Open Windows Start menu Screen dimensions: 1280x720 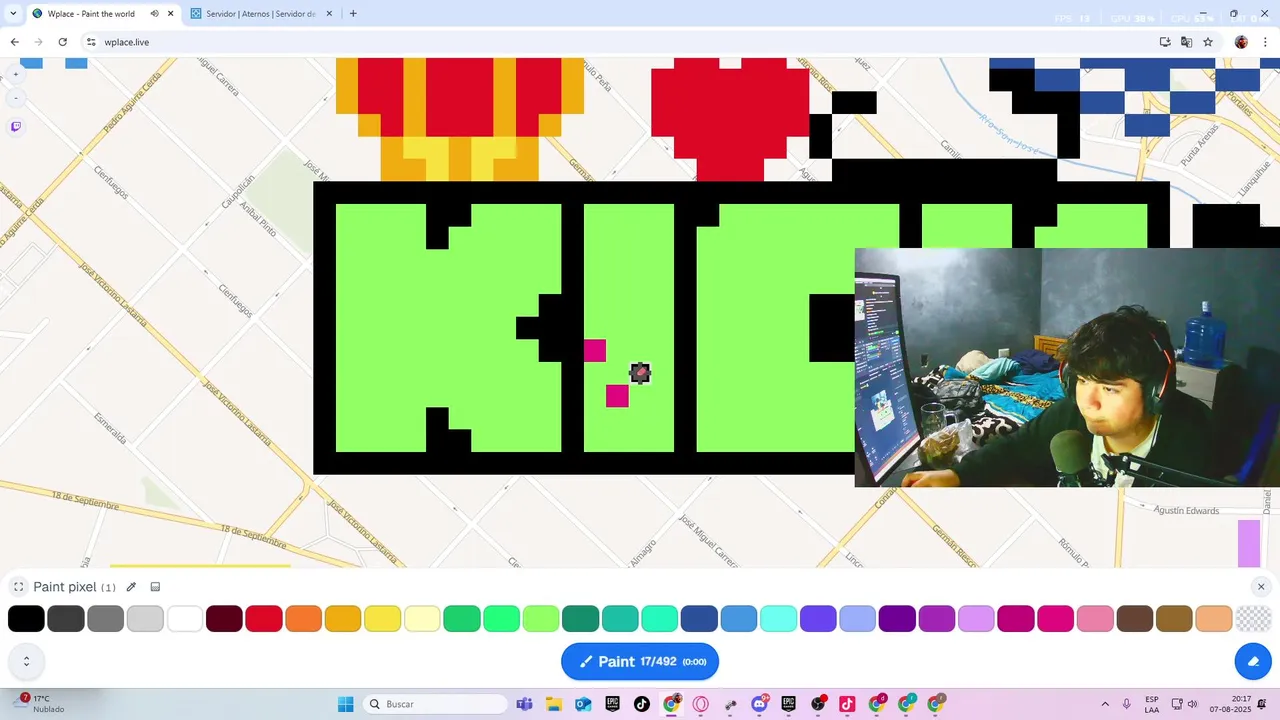tap(346, 704)
